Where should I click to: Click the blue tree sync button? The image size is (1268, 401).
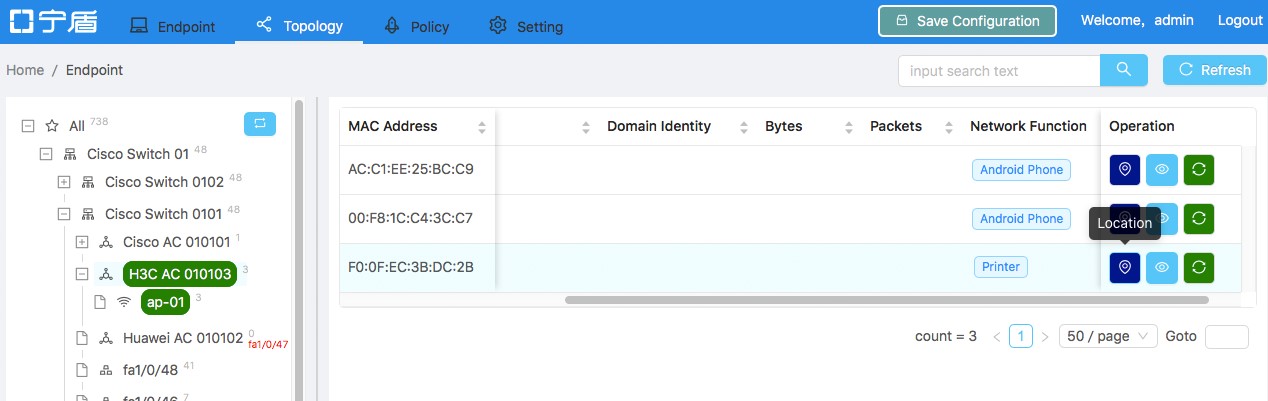[x=260, y=124]
